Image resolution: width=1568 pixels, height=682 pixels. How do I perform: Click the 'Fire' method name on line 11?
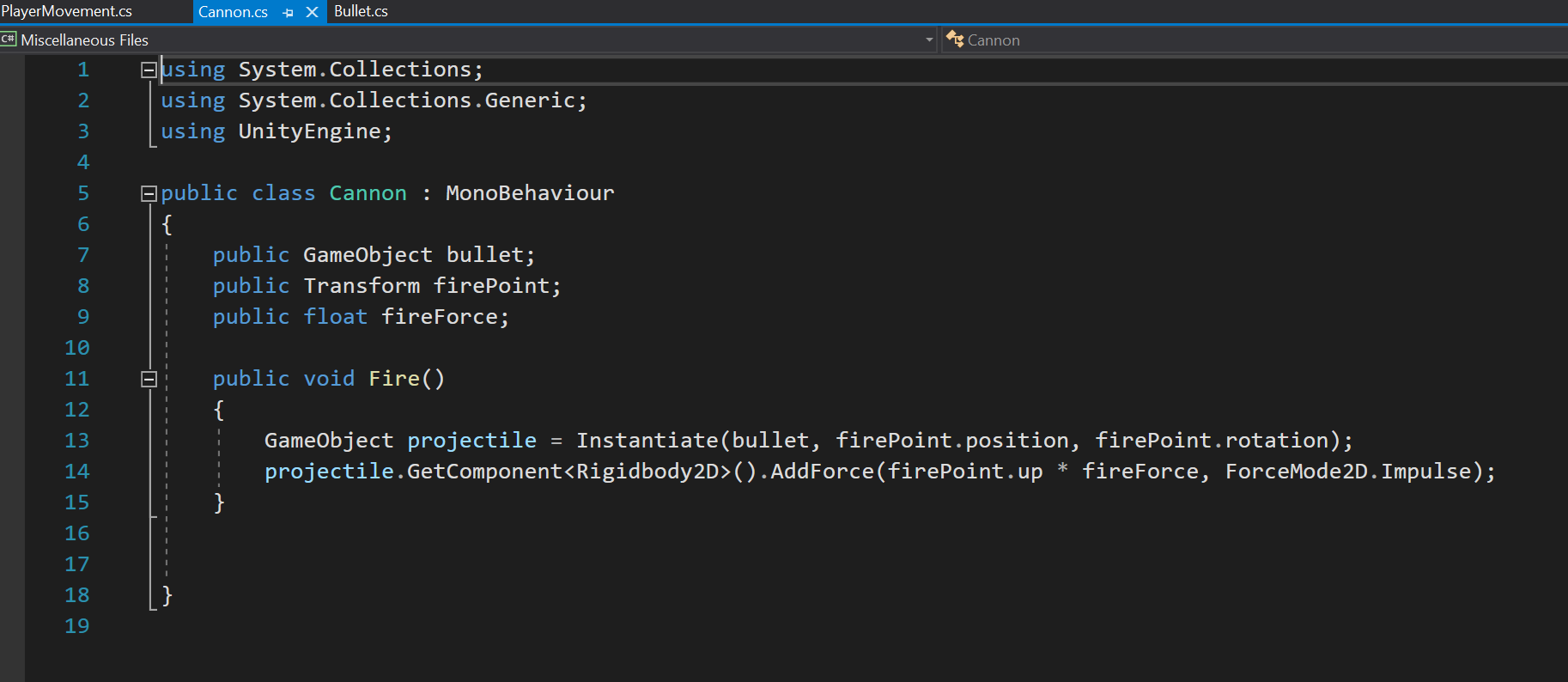click(394, 379)
